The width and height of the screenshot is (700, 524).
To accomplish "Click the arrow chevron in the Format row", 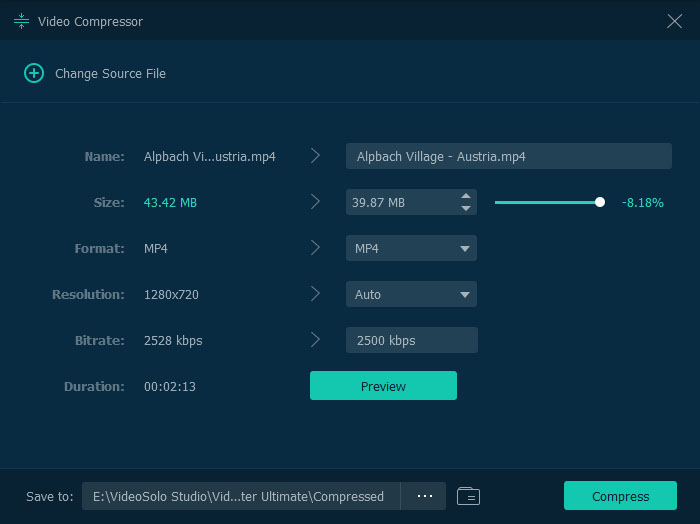I will (315, 248).
